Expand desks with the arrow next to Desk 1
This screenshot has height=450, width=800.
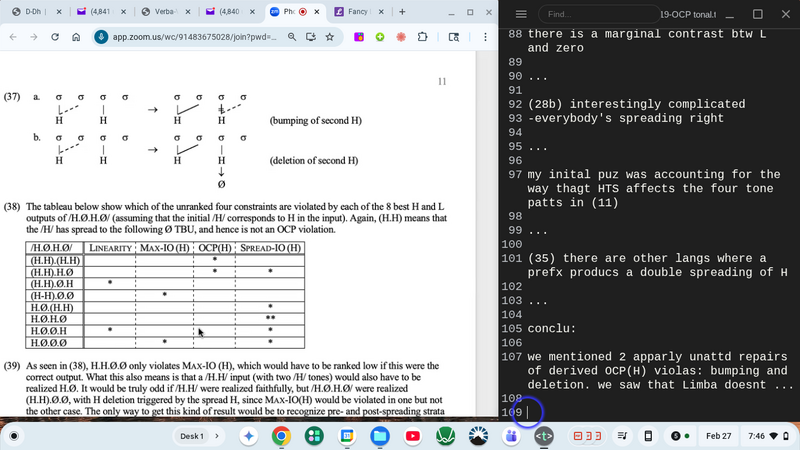(x=217, y=436)
